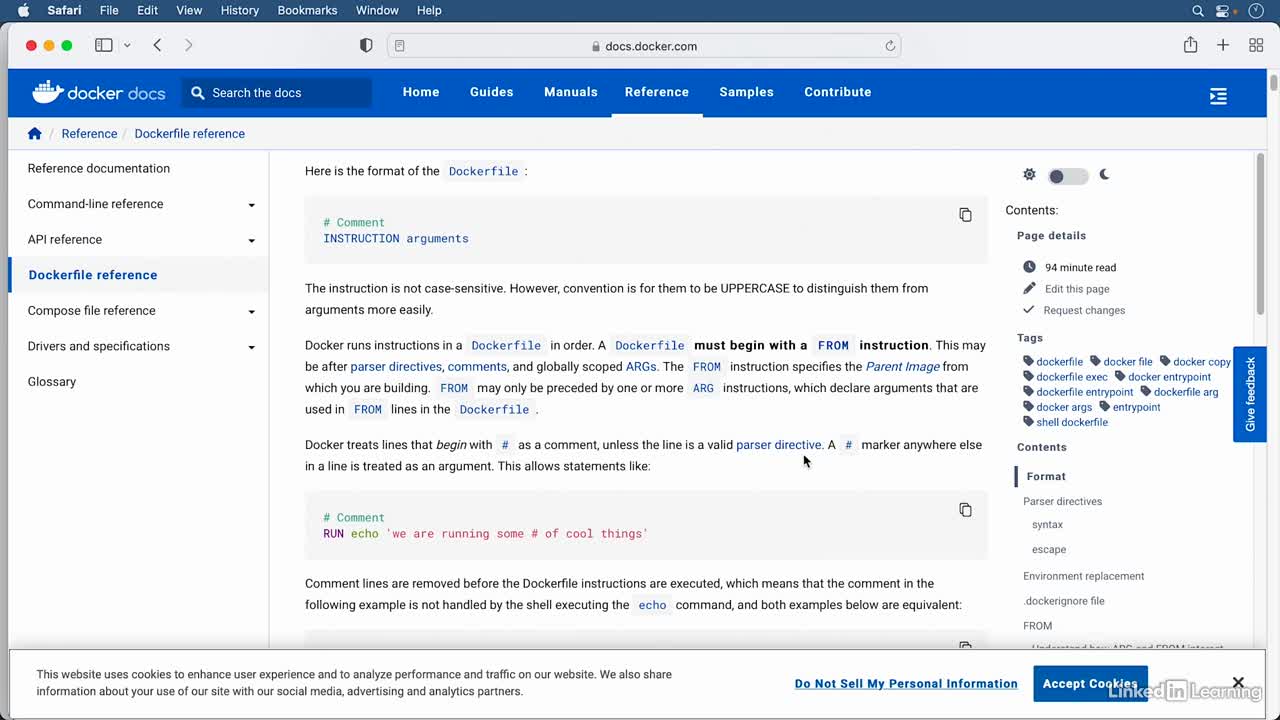Copy the INSTRUCTION arguments code block
1280x720 pixels.
965,215
